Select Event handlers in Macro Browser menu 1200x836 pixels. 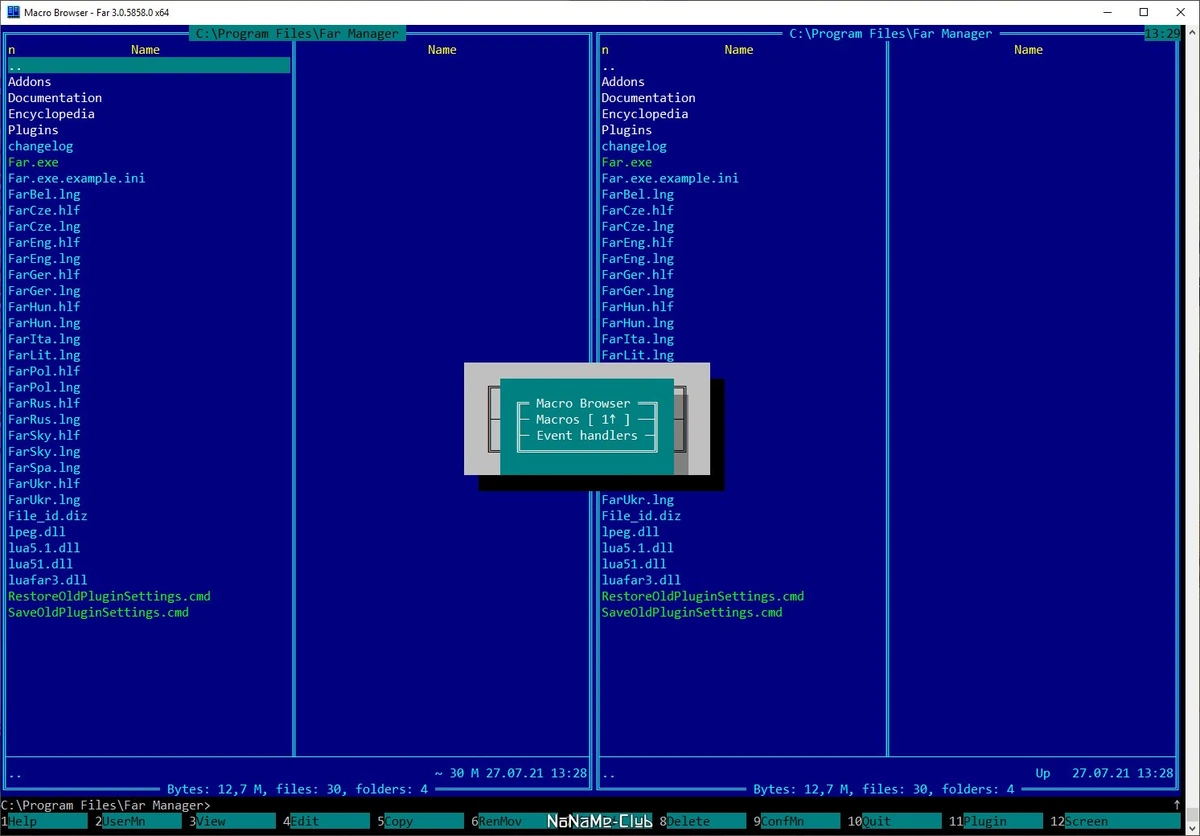click(x=587, y=435)
